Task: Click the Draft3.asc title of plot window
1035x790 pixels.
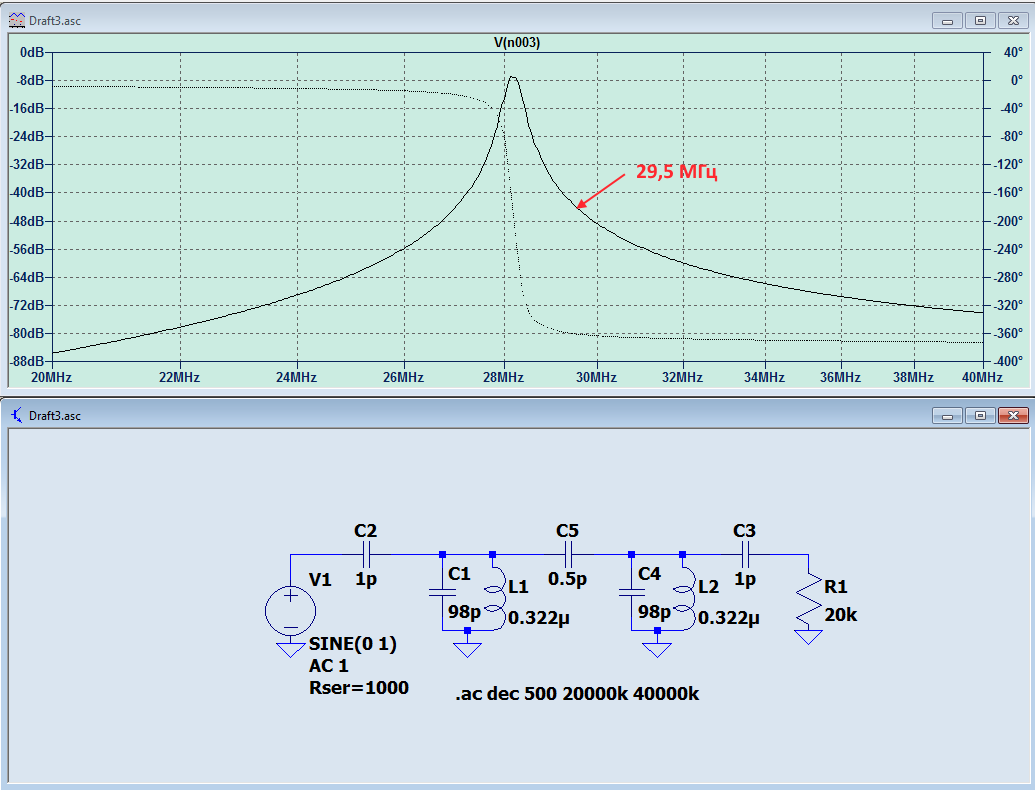Action: coord(55,20)
